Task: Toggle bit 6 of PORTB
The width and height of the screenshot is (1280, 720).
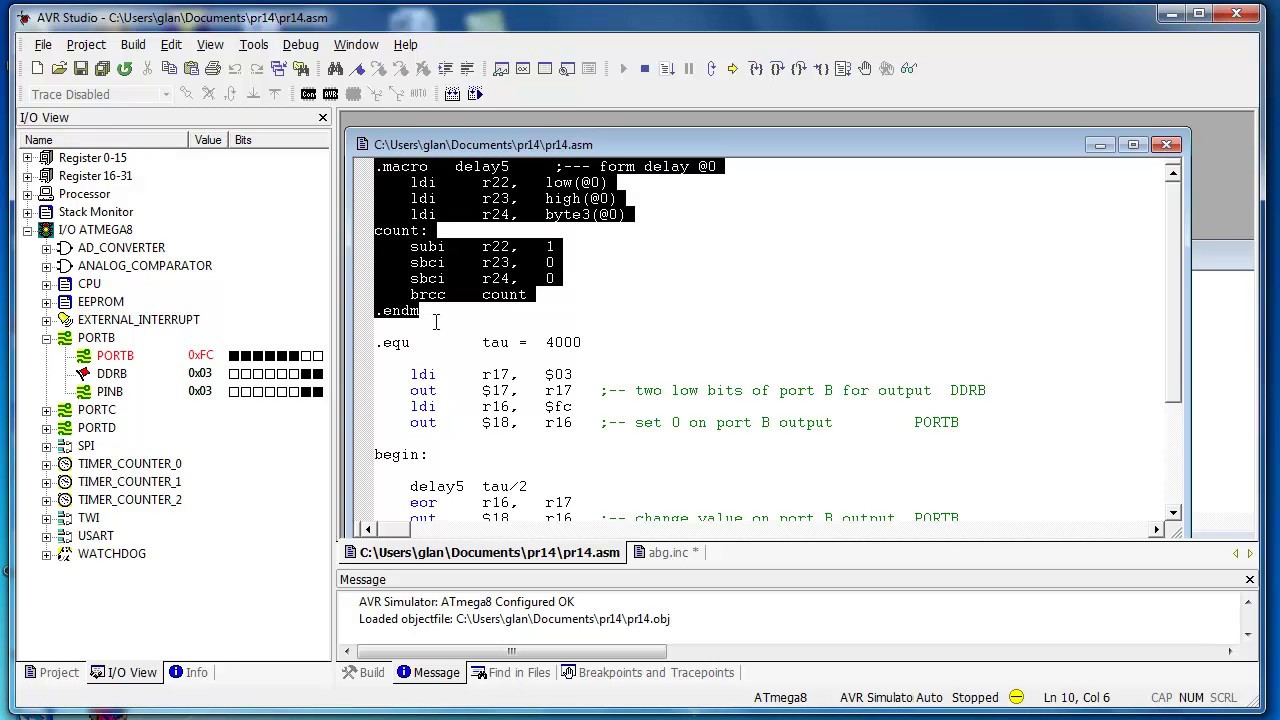Action: [246, 356]
